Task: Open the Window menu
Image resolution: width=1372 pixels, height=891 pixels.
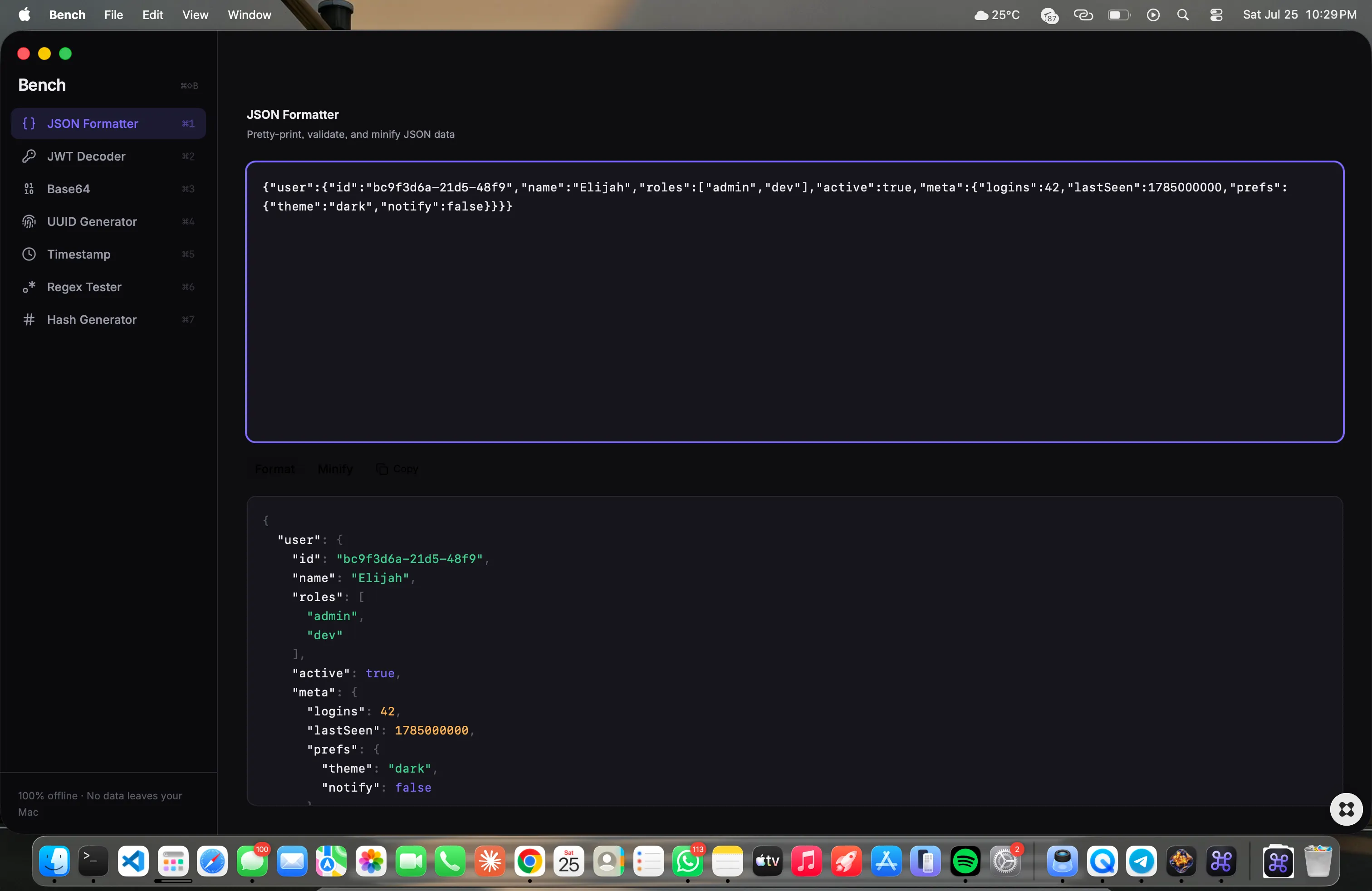Action: [x=249, y=15]
